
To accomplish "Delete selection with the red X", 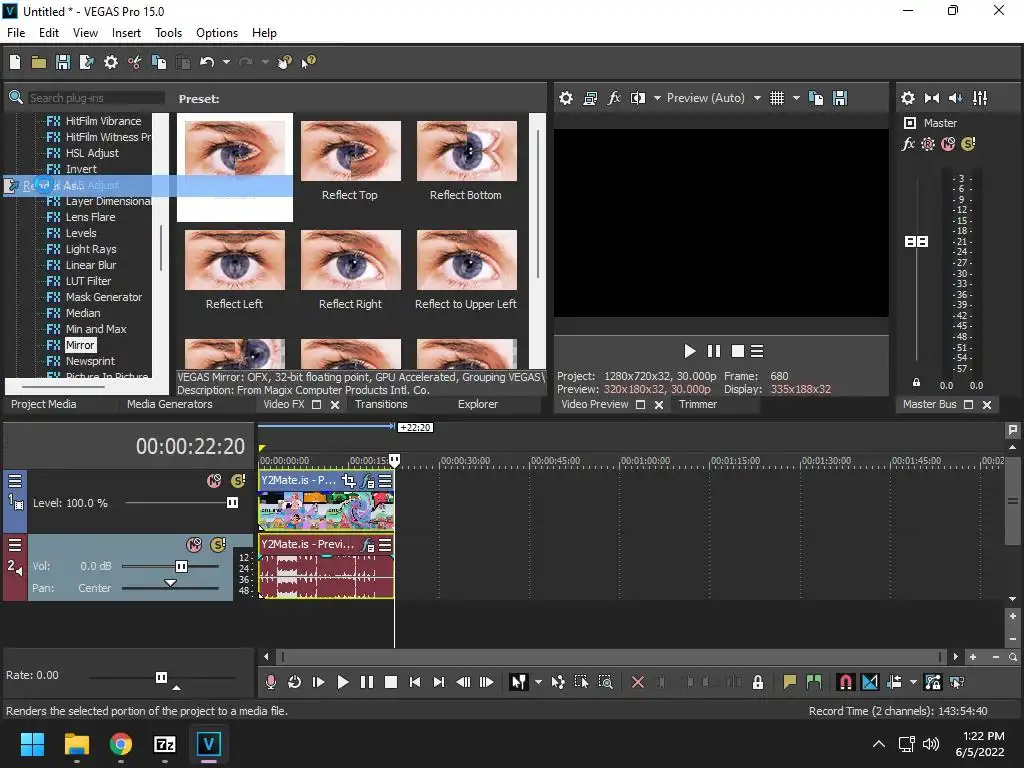I will (x=638, y=682).
